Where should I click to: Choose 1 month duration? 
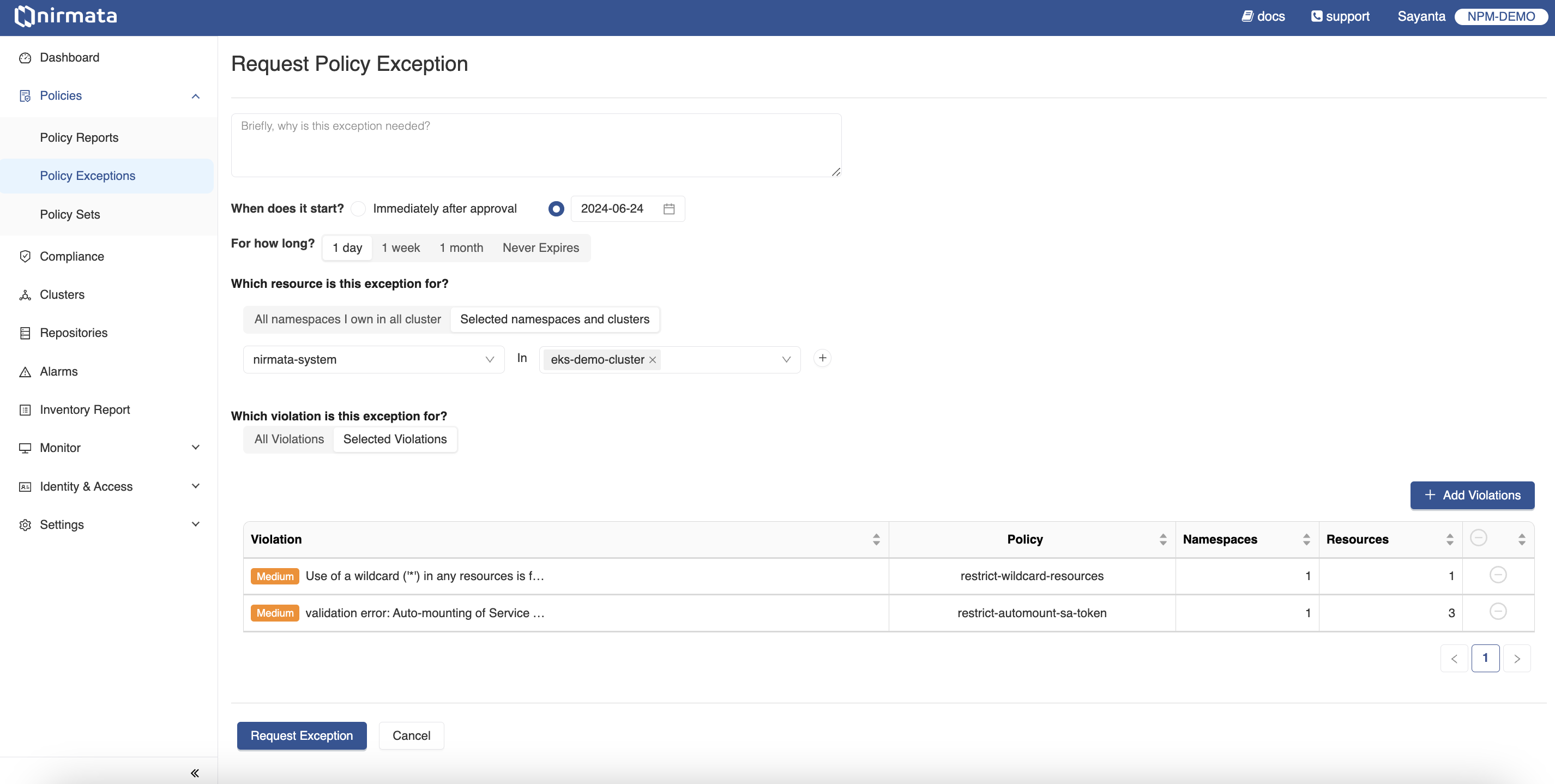pos(461,248)
